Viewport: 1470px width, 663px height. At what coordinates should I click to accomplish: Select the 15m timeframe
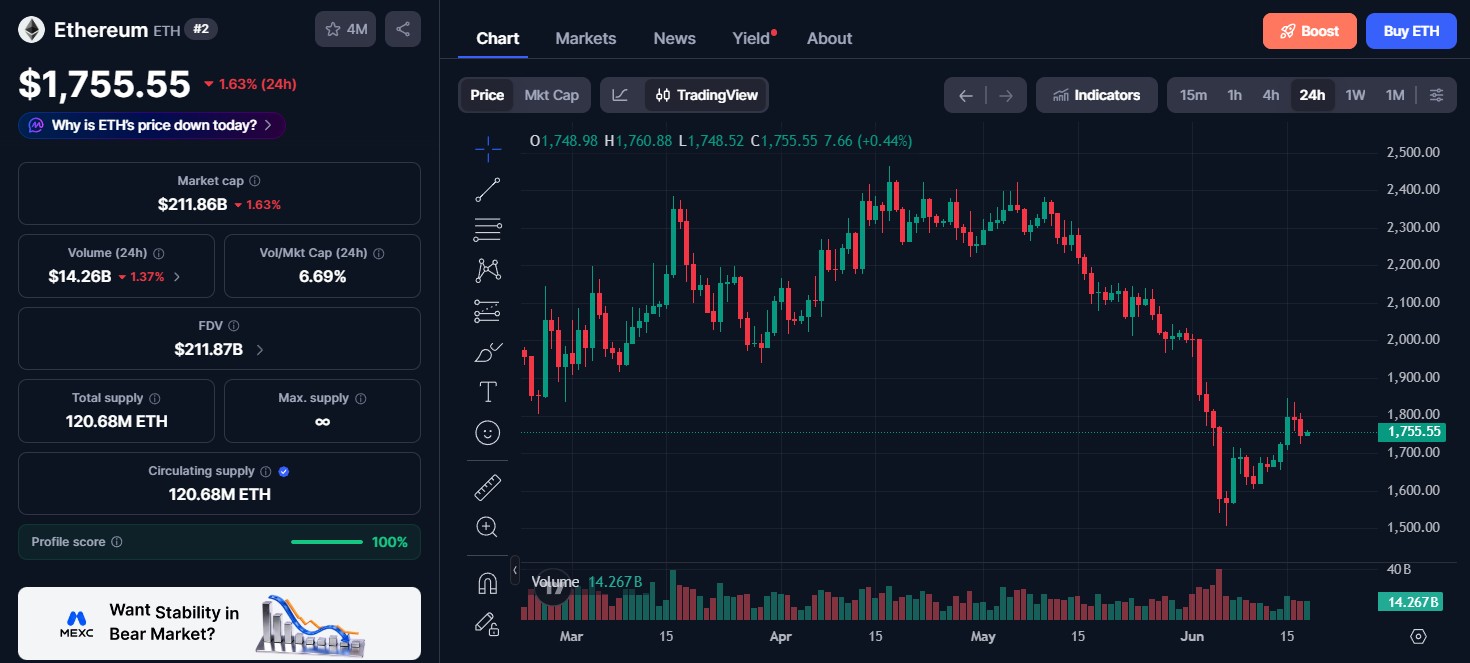point(1193,95)
